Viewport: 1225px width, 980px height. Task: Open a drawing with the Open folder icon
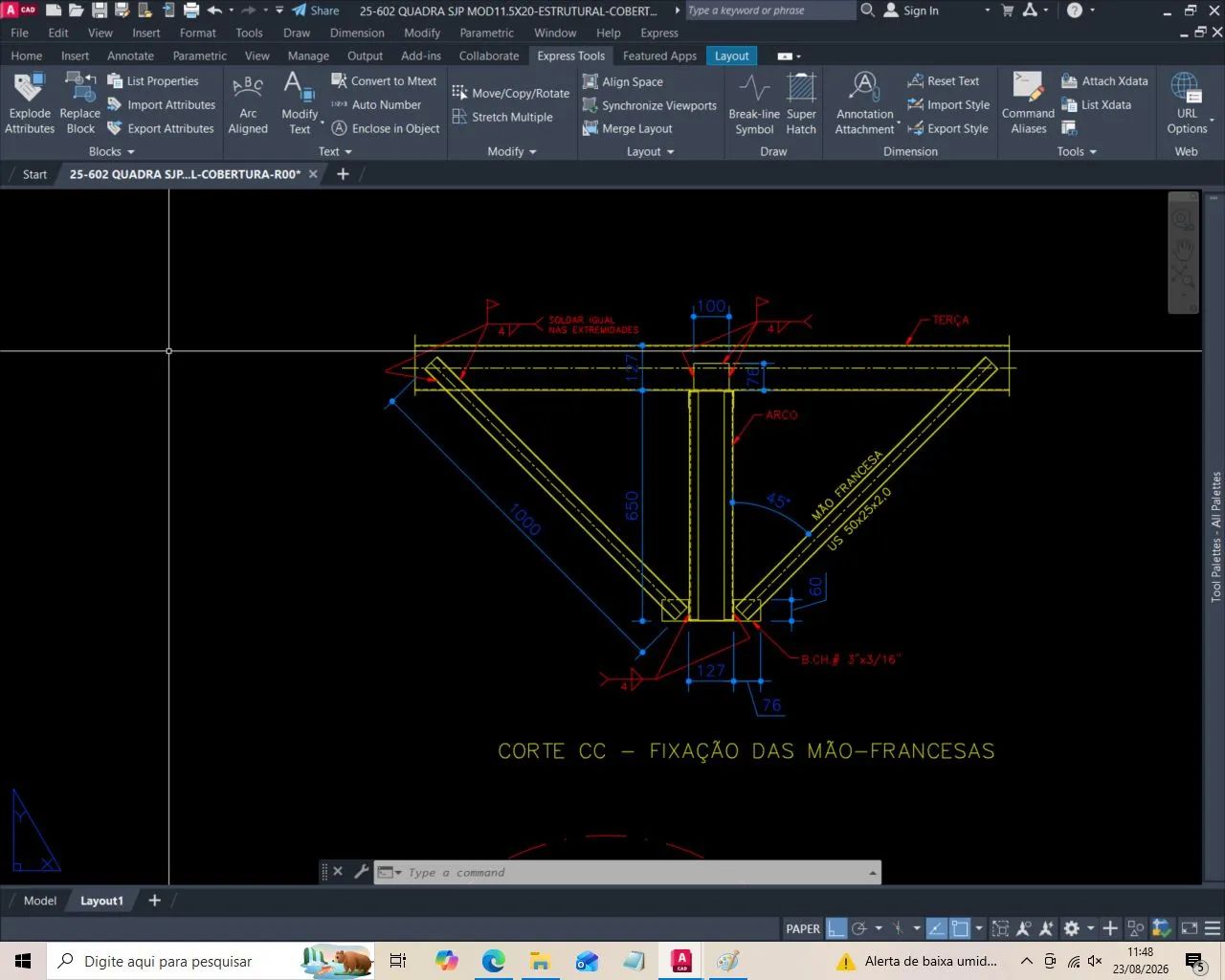[x=77, y=11]
